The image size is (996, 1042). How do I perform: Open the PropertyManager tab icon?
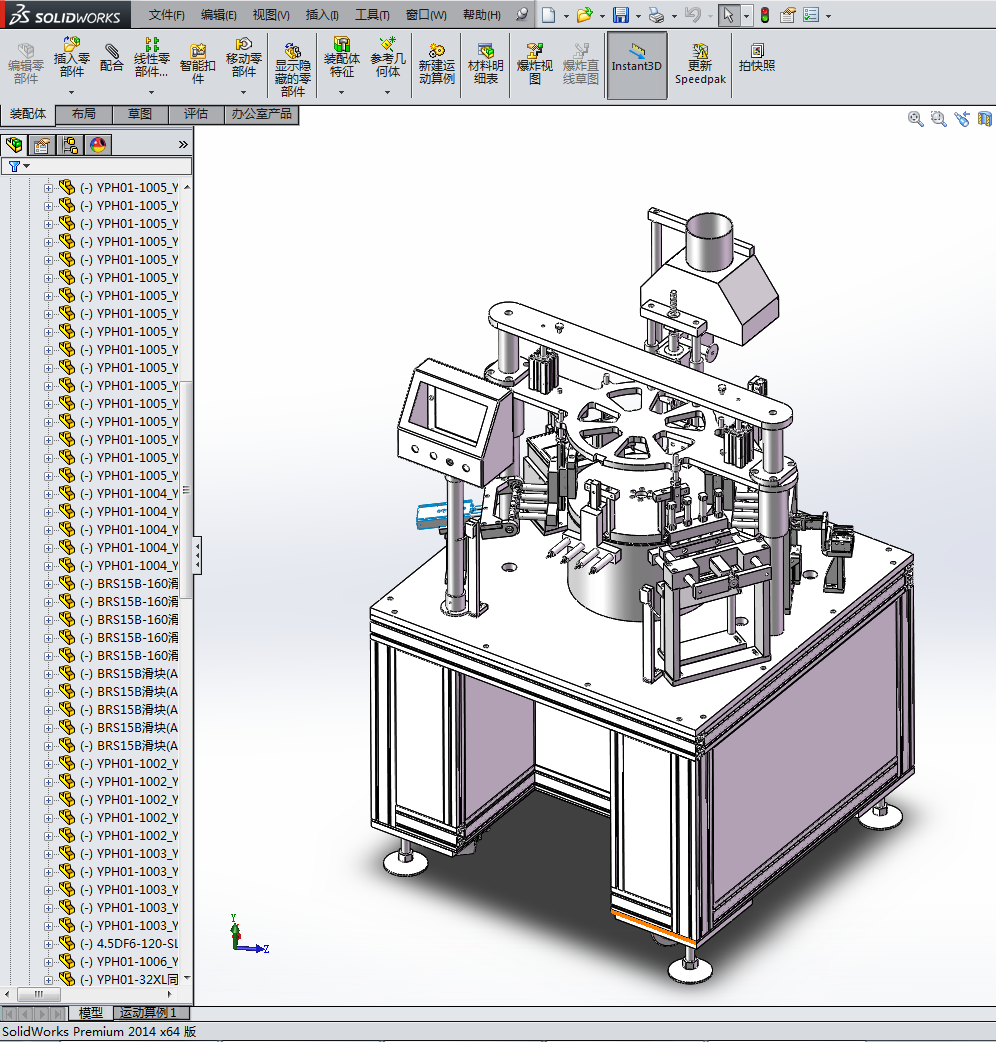tap(42, 145)
